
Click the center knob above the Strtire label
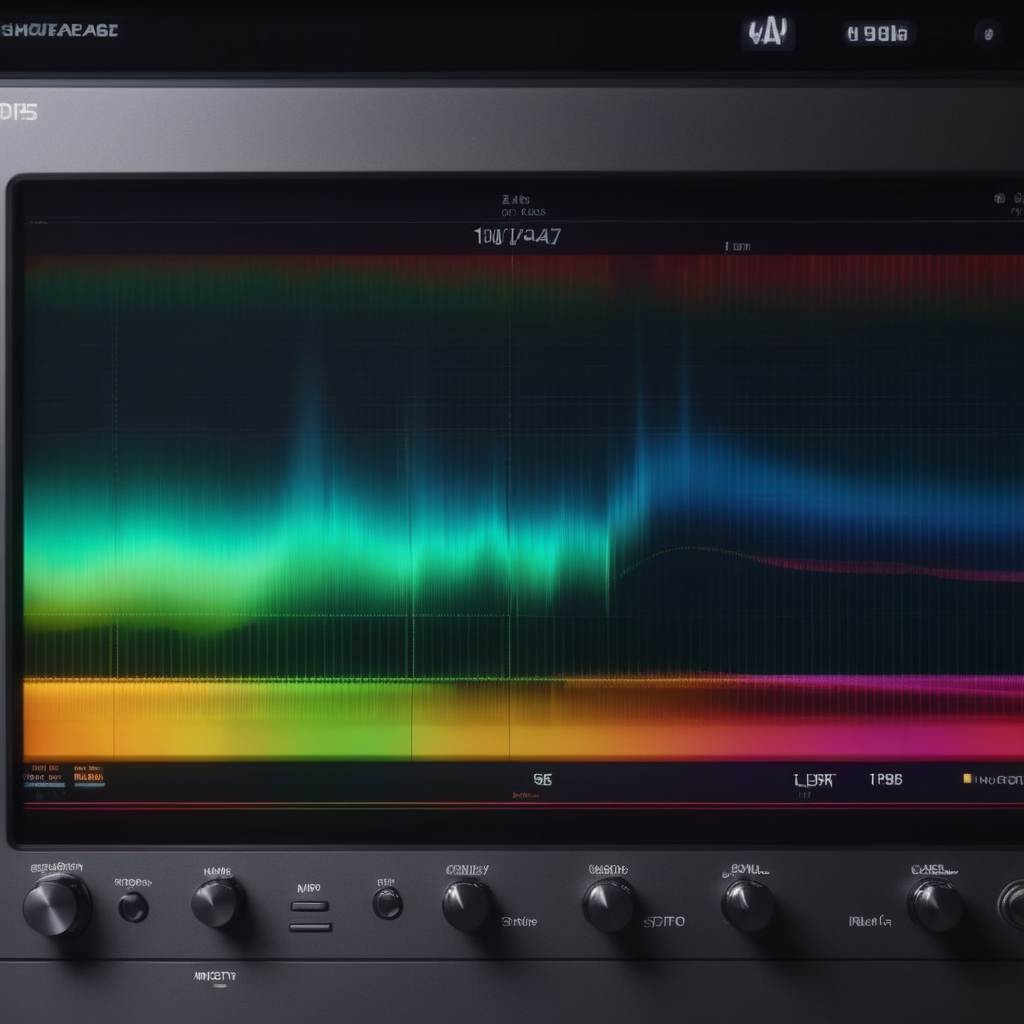(x=467, y=905)
